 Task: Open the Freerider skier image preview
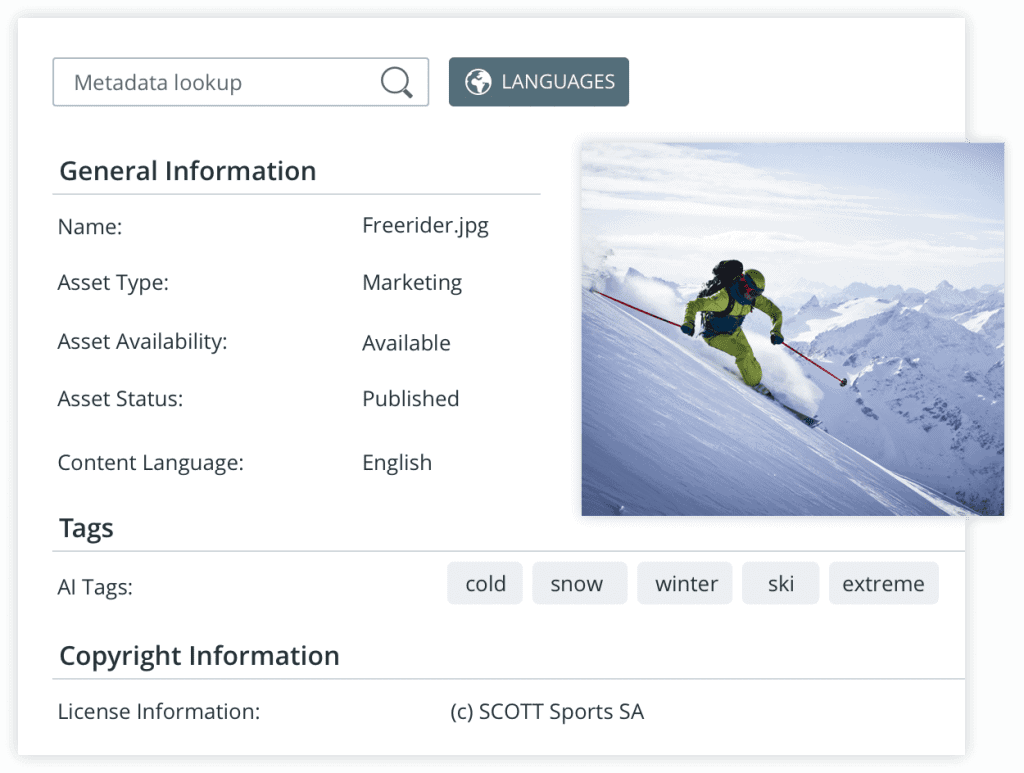[792, 328]
